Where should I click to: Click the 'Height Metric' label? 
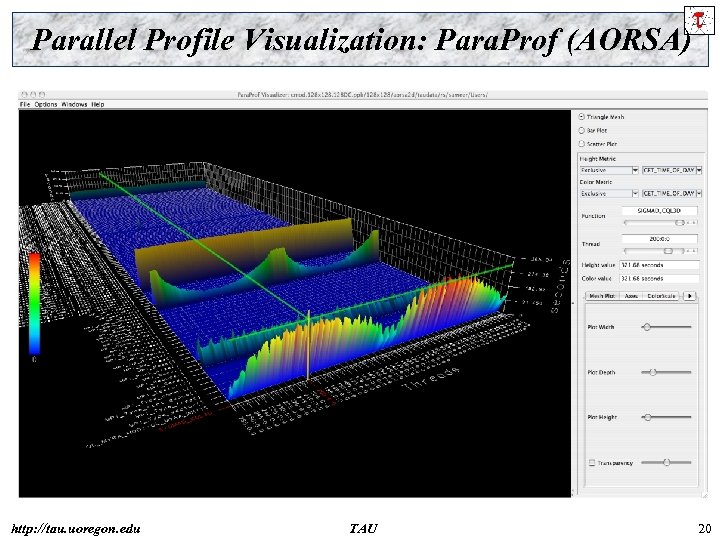[598, 159]
